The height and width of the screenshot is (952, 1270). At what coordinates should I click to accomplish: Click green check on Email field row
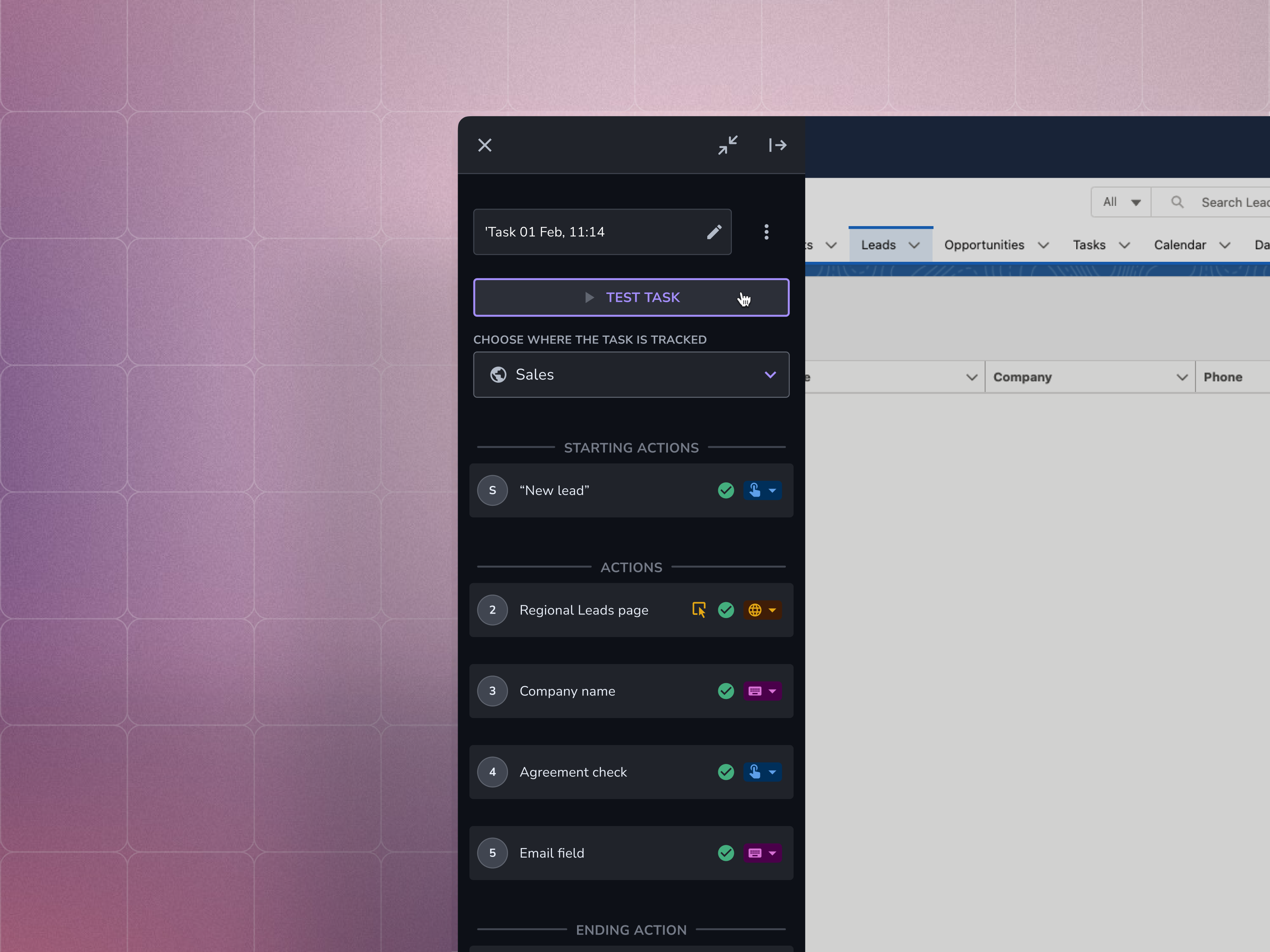coord(726,853)
